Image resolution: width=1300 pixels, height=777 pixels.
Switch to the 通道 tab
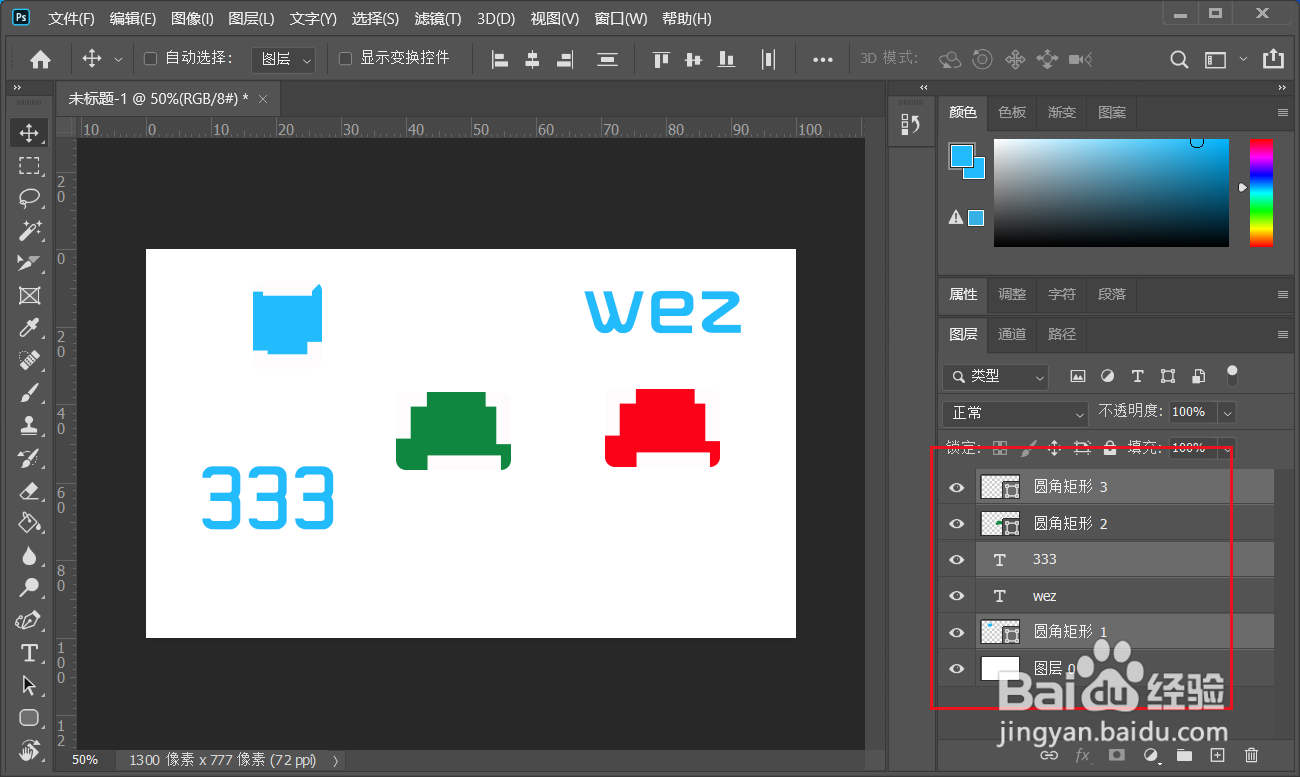1012,334
